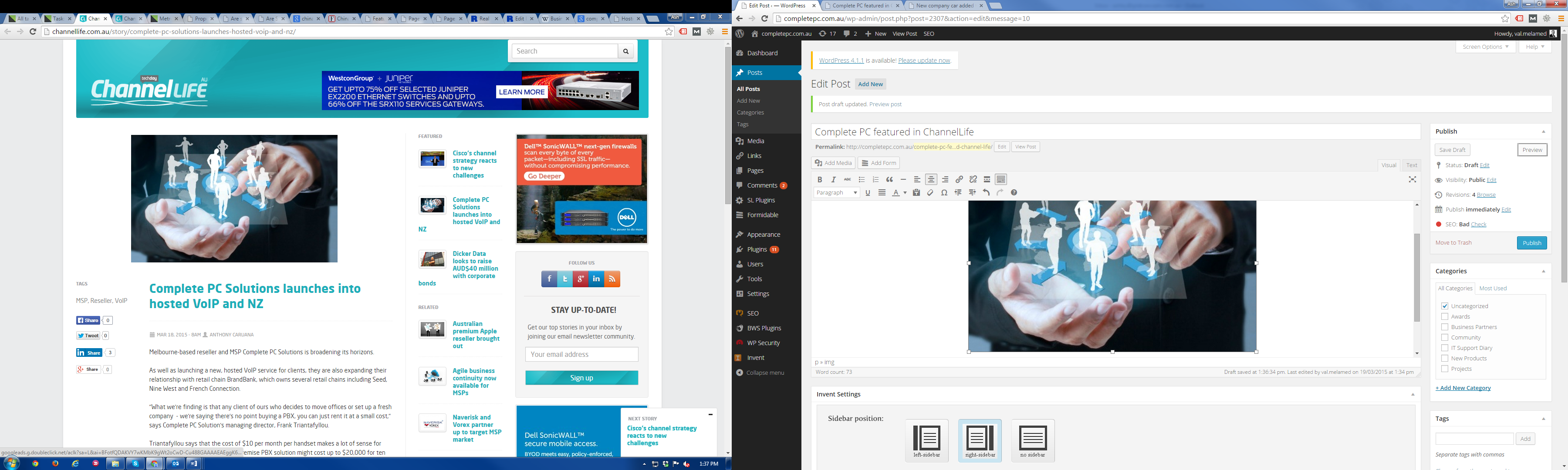The image size is (1568, 470).
Task: Collapse the Tags metabox
Action: pos(1543,419)
